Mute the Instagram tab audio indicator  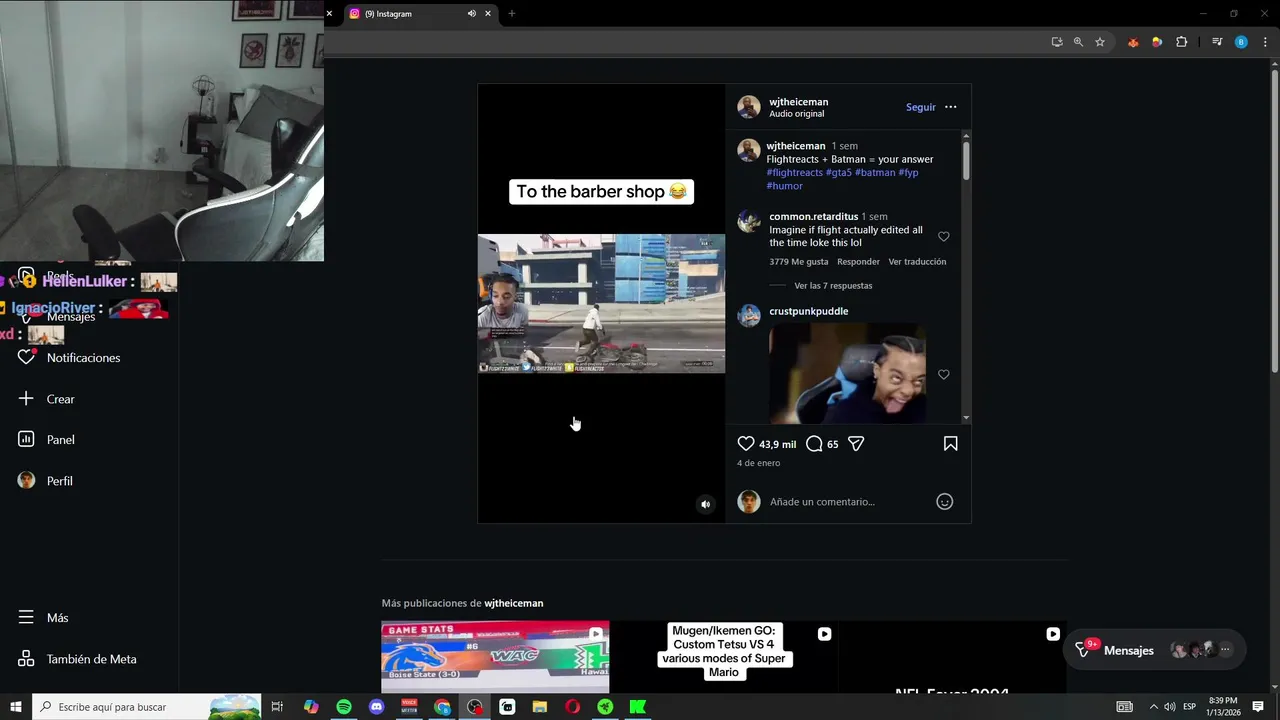point(471,14)
